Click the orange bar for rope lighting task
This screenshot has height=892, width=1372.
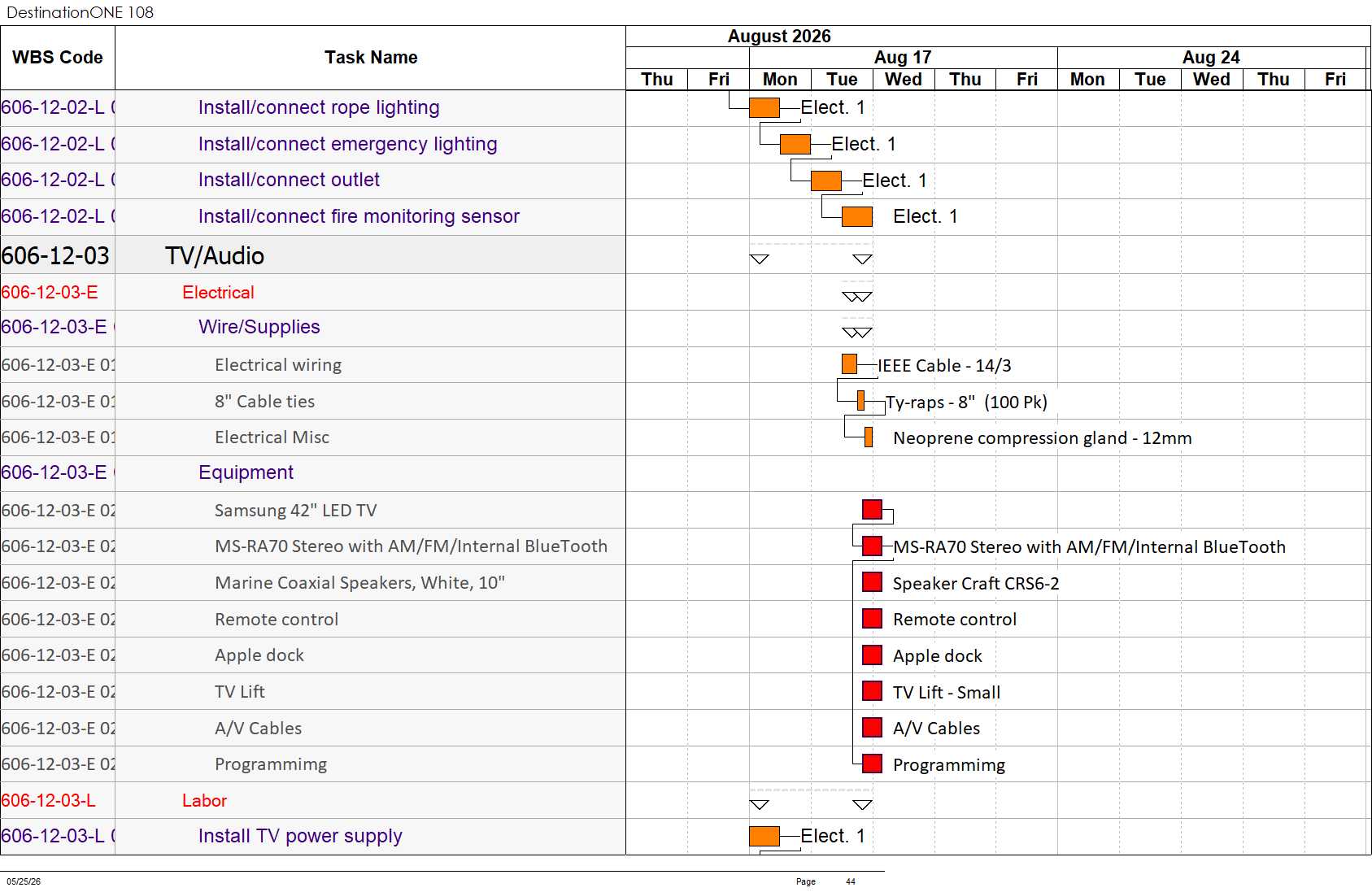pos(764,107)
